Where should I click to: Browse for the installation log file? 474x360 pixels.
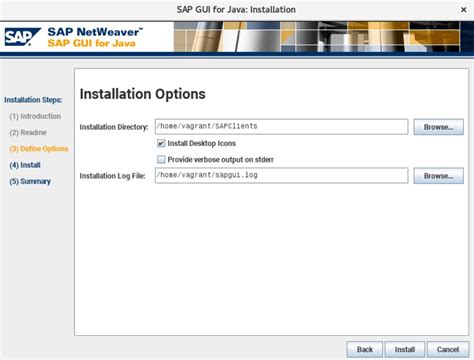click(x=438, y=176)
